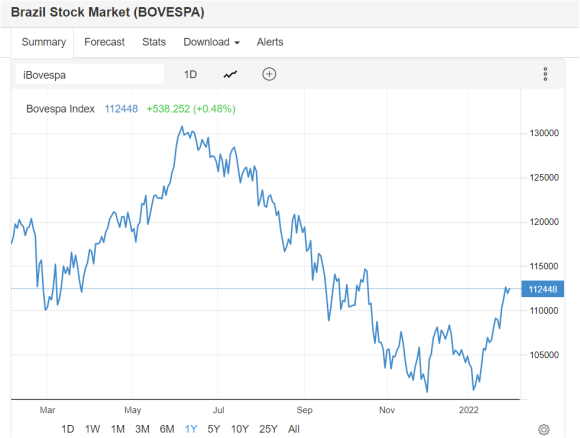Click the Jul x-axis label
580x438 pixels.
[x=218, y=410]
